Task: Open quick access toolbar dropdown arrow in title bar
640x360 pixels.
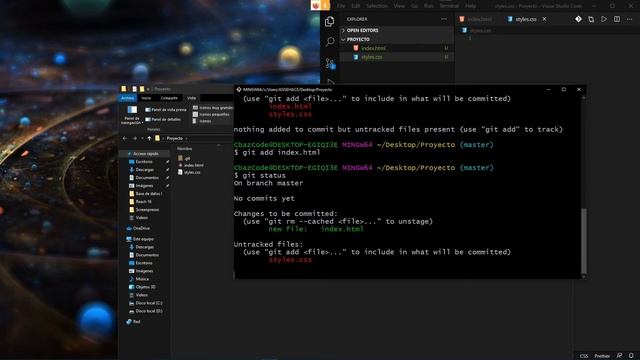Action: point(148,89)
